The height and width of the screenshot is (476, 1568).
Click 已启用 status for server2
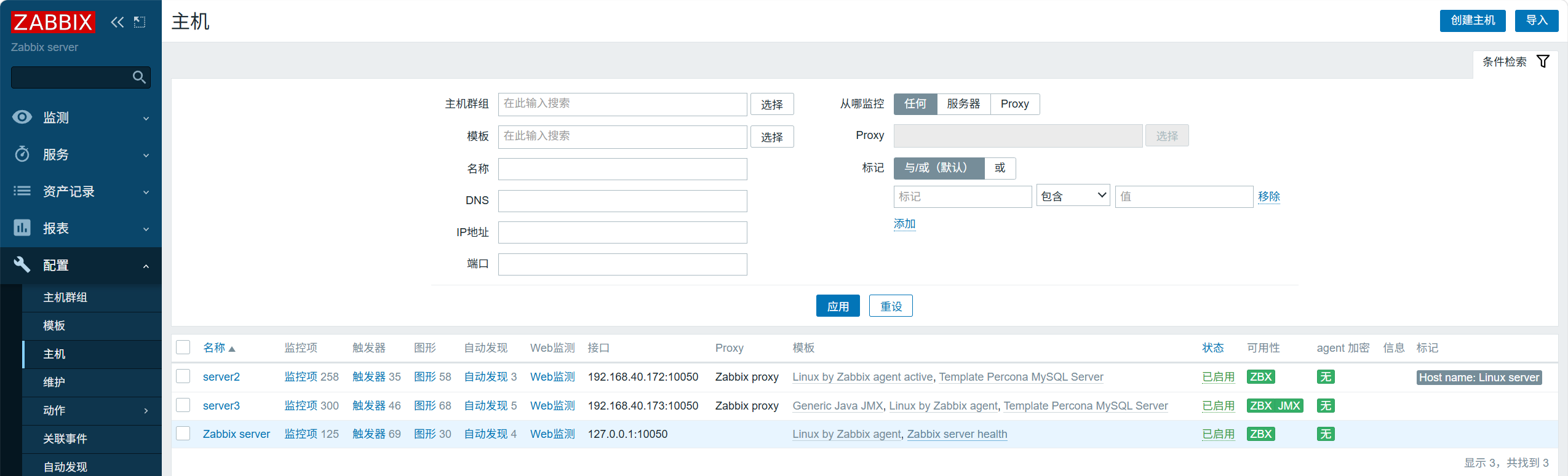(1218, 377)
